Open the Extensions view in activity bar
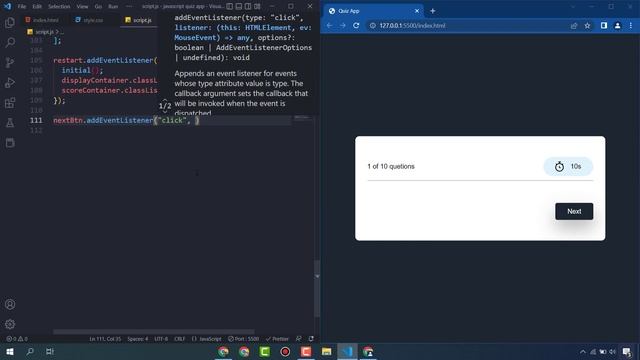This screenshot has width=640, height=360. (10, 102)
